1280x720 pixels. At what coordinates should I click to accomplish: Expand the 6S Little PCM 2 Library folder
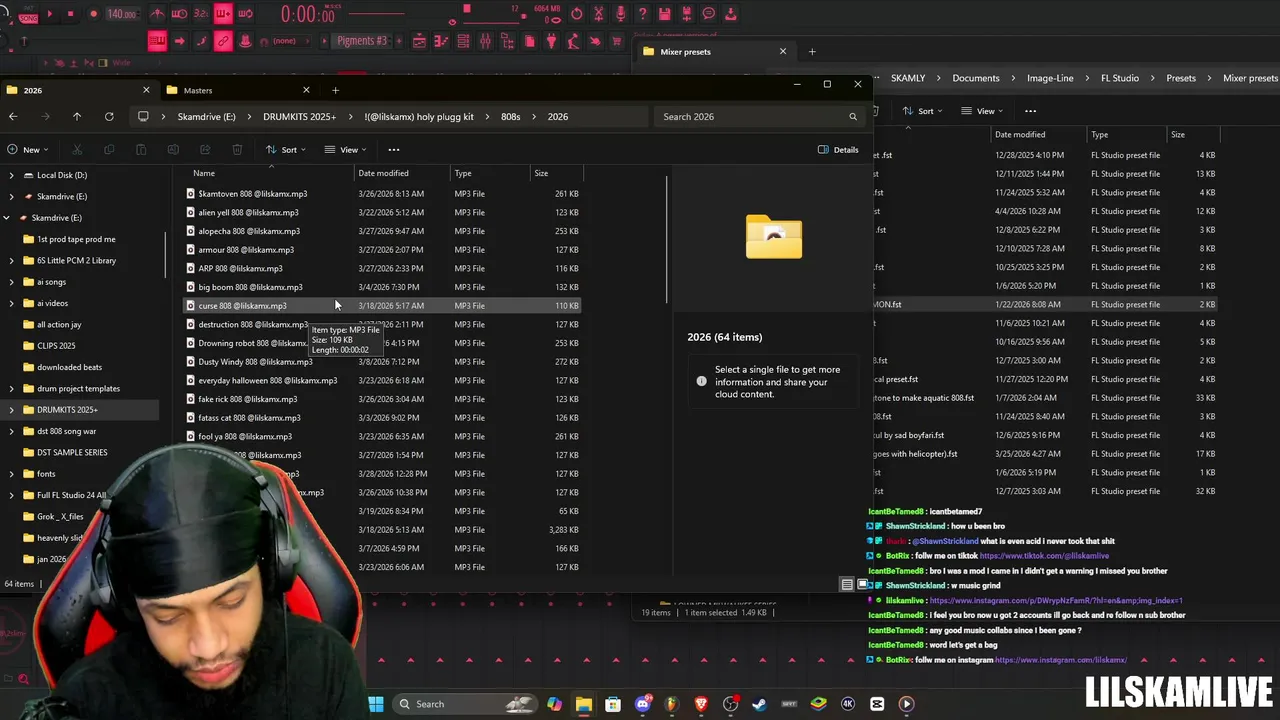click(12, 261)
